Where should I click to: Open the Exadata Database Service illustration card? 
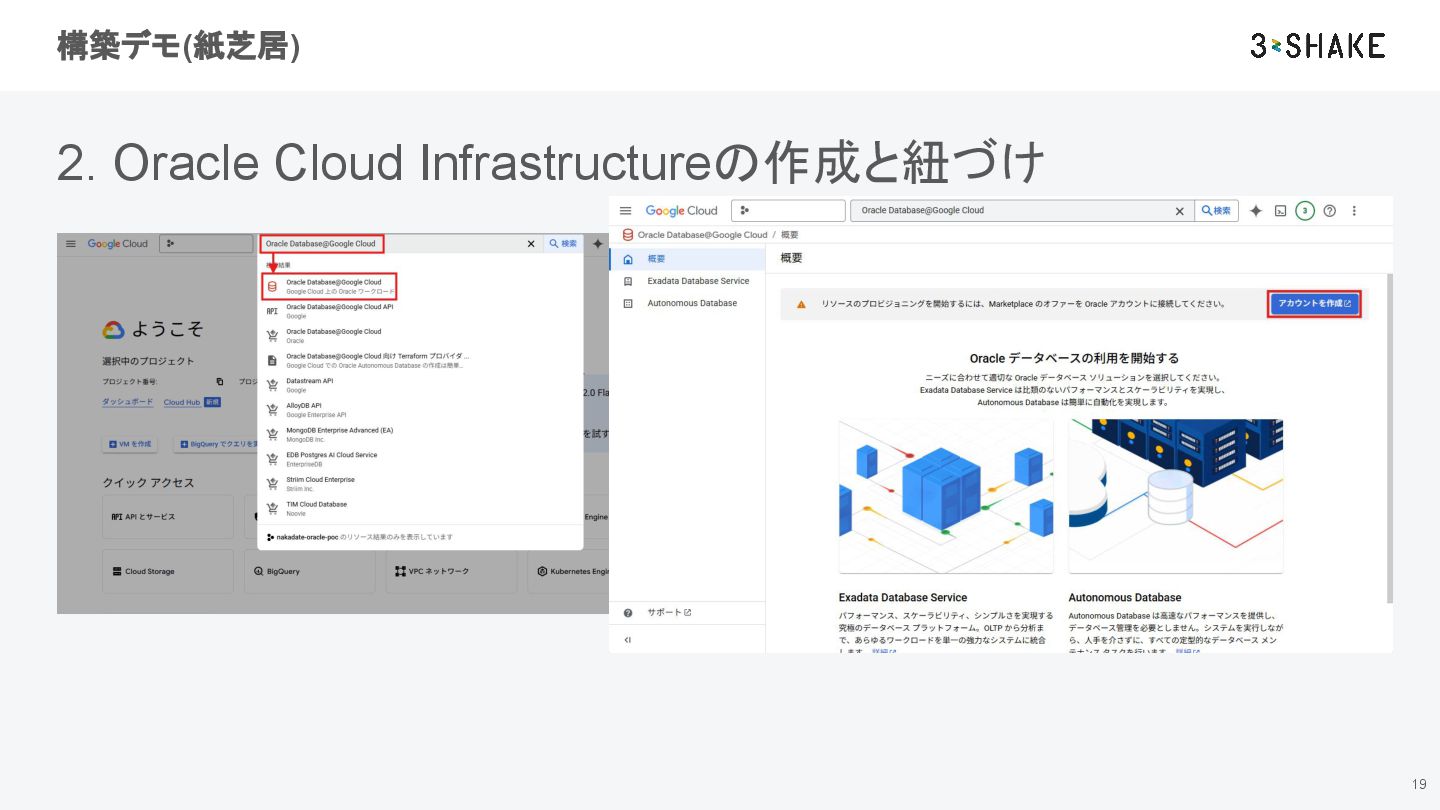tap(946, 496)
